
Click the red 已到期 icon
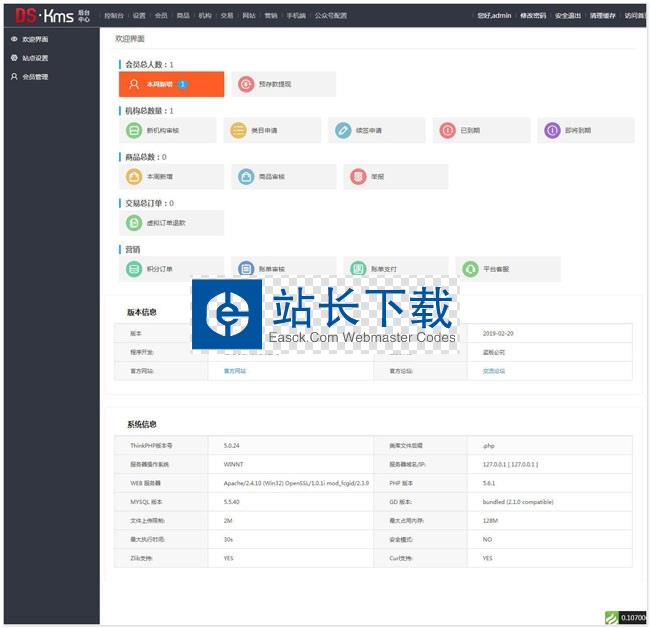click(448, 131)
